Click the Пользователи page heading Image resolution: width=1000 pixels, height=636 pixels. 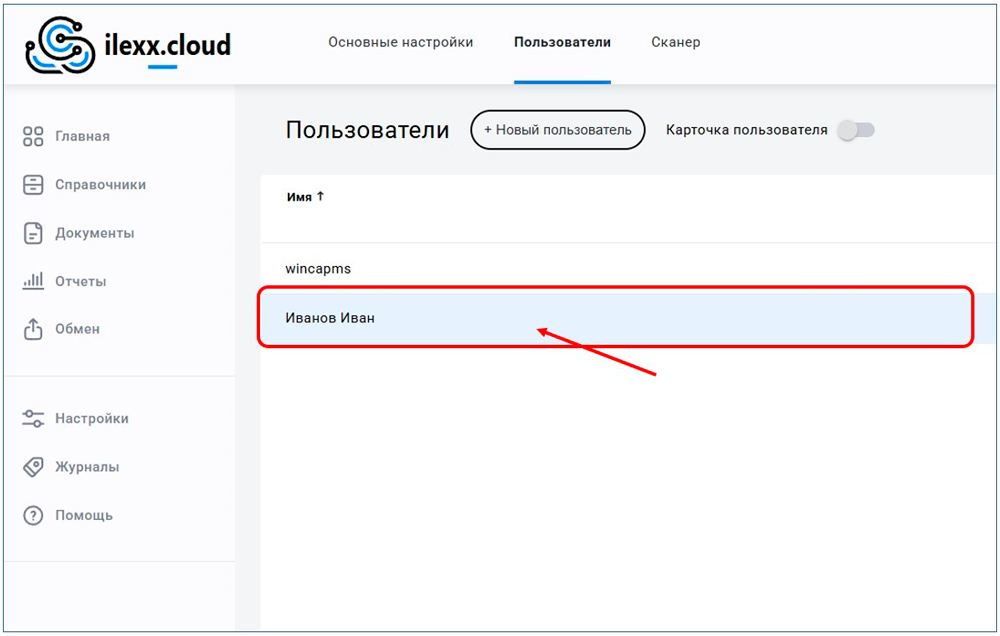[x=367, y=130]
